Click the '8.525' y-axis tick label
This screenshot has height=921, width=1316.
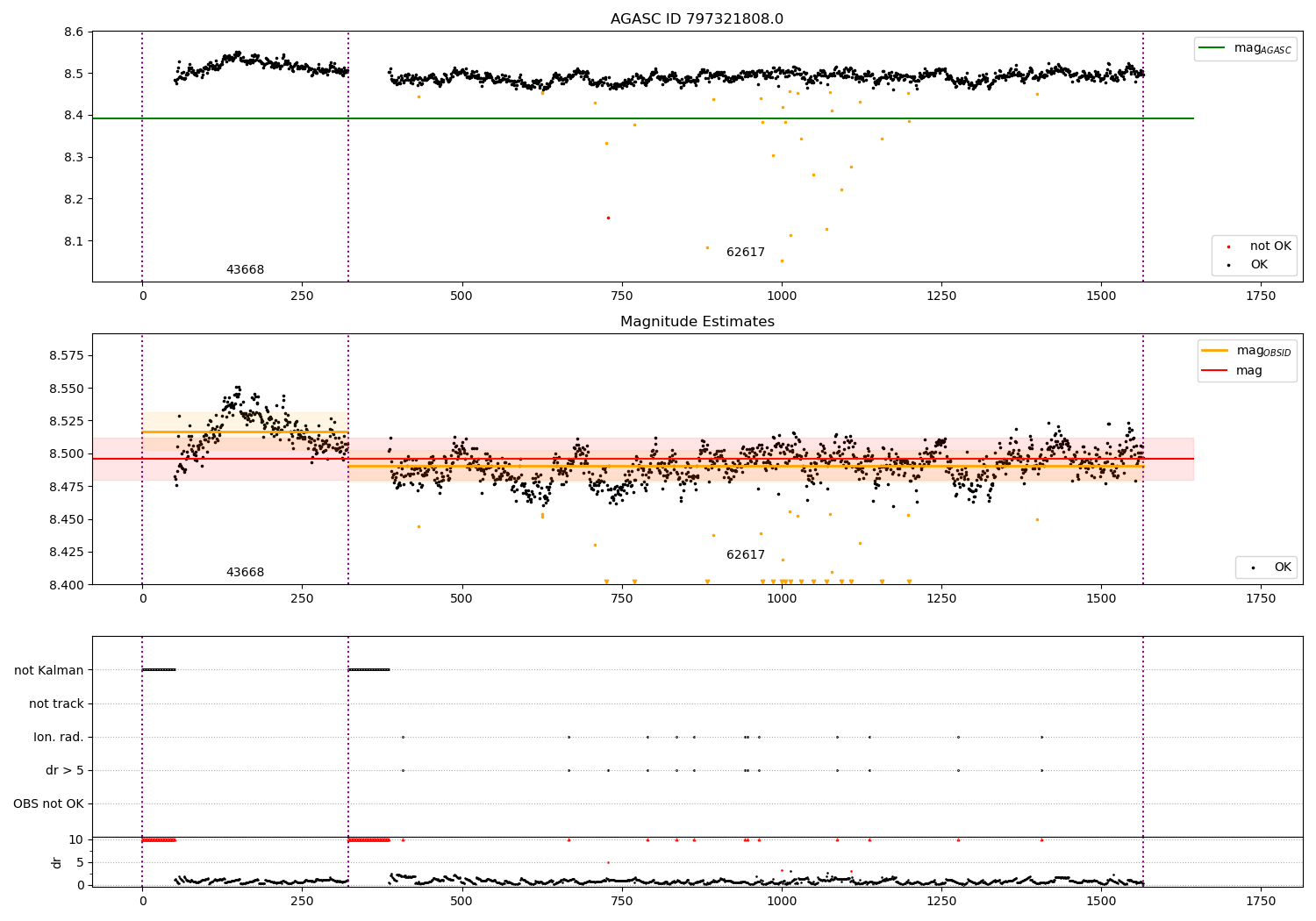(67, 421)
